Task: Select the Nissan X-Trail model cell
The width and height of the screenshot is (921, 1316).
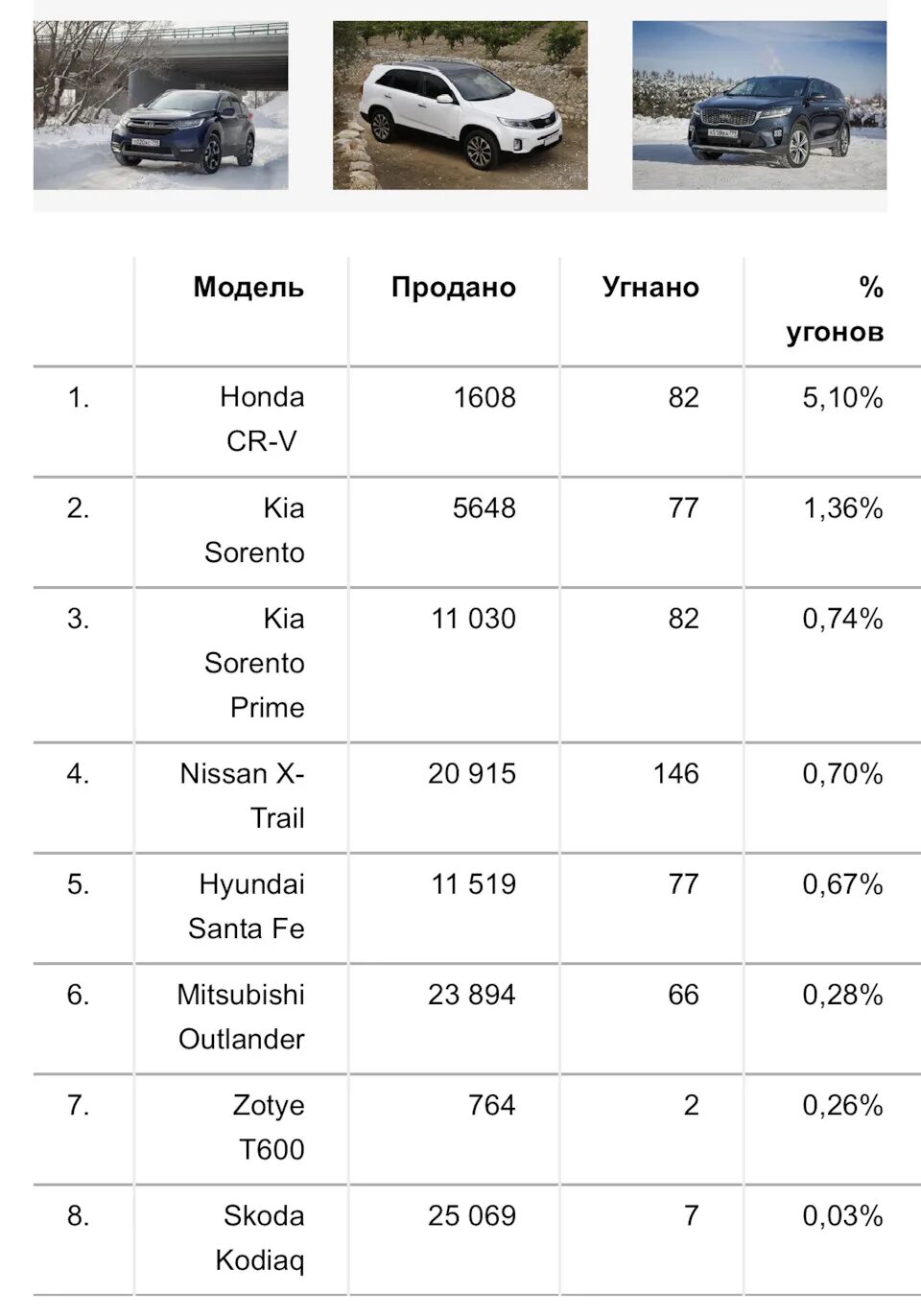Action: point(242,795)
